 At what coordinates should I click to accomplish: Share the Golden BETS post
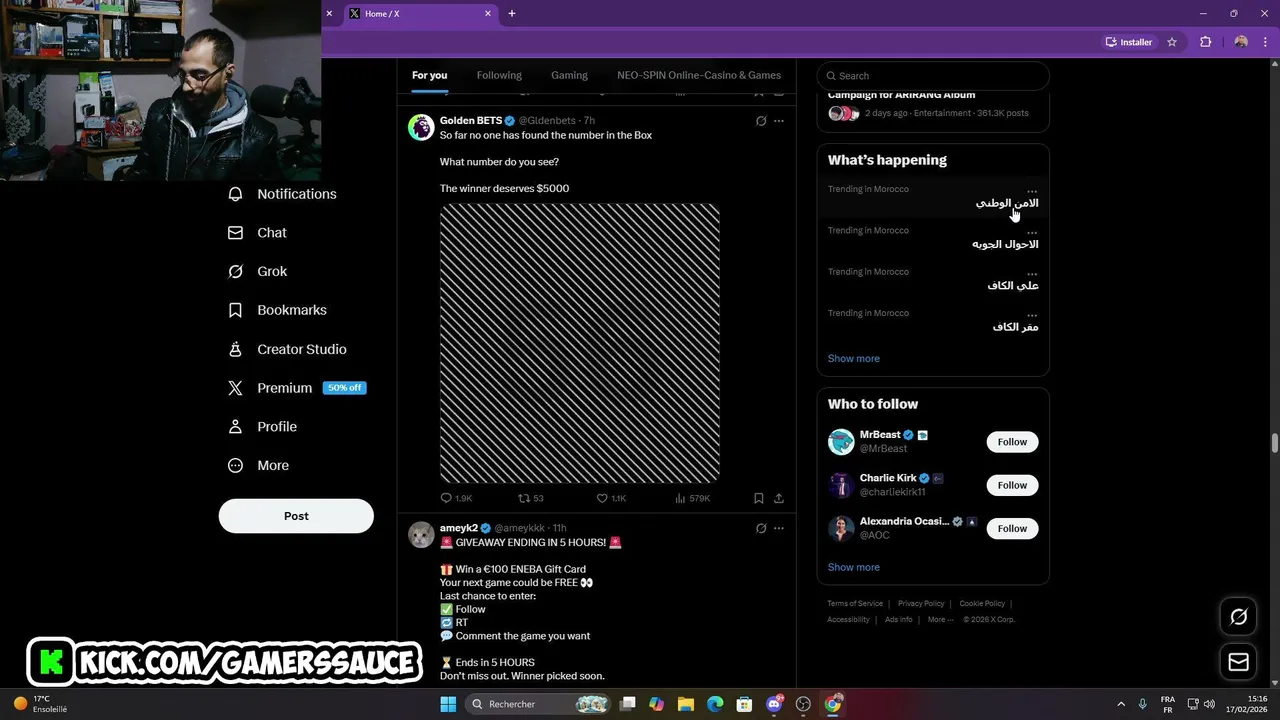coord(779,498)
